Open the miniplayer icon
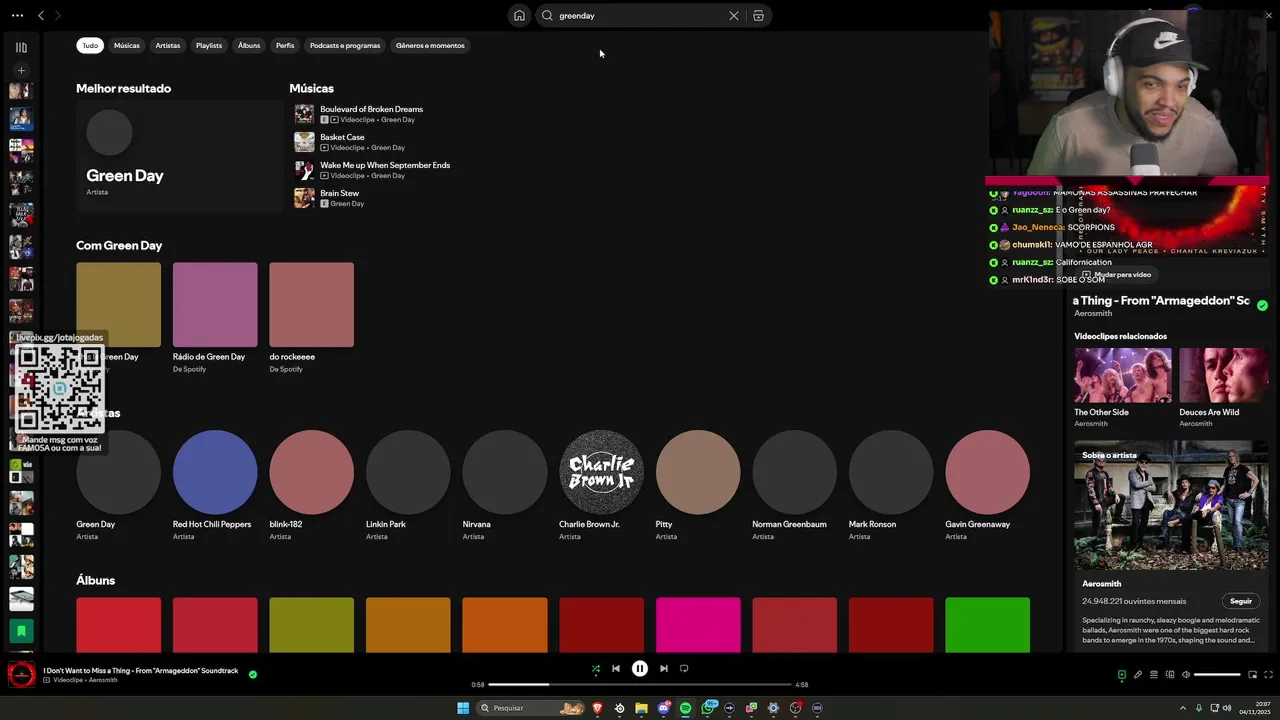The height and width of the screenshot is (720, 1280). click(x=1253, y=675)
